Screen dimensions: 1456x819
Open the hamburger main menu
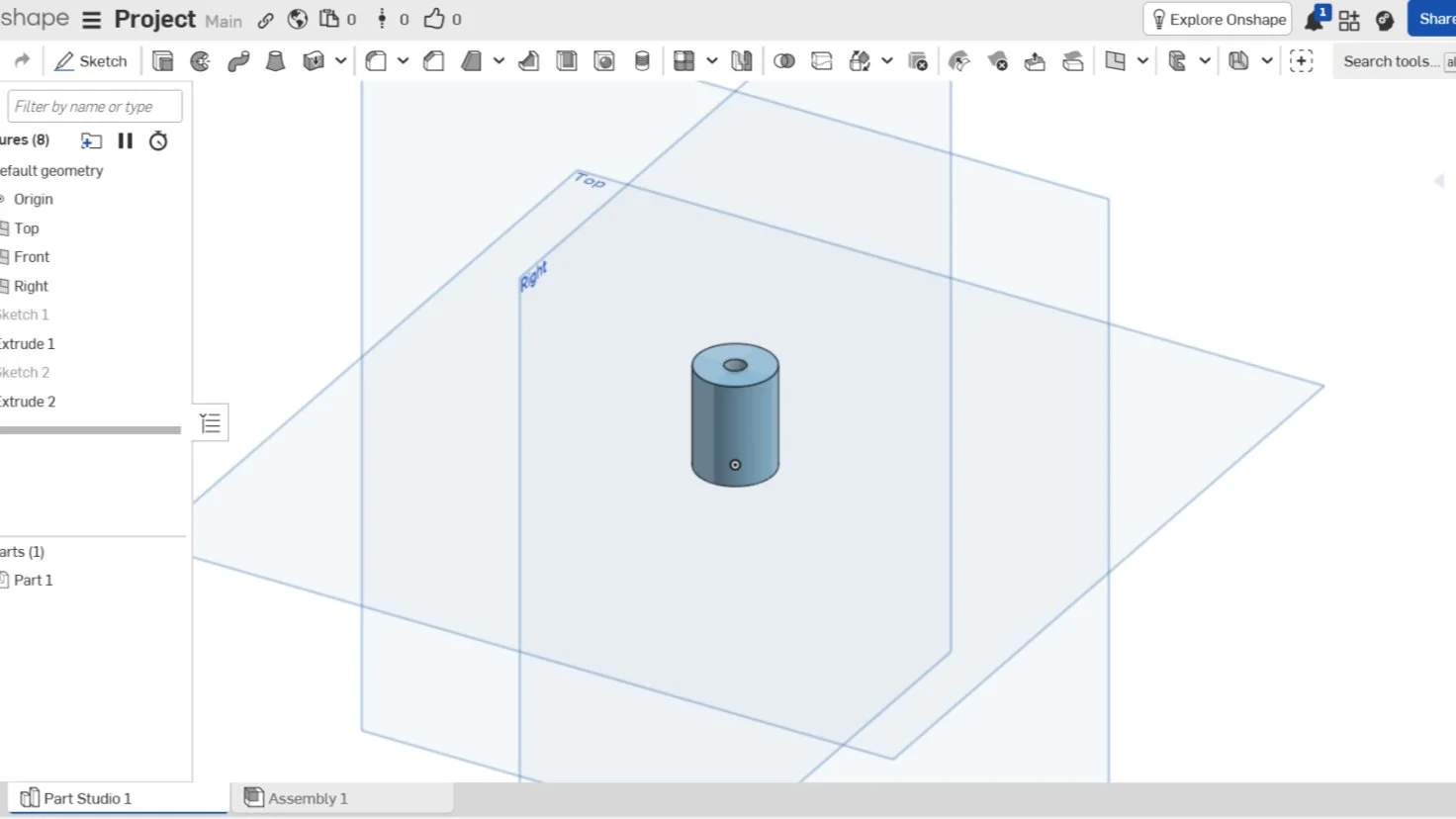point(92,20)
